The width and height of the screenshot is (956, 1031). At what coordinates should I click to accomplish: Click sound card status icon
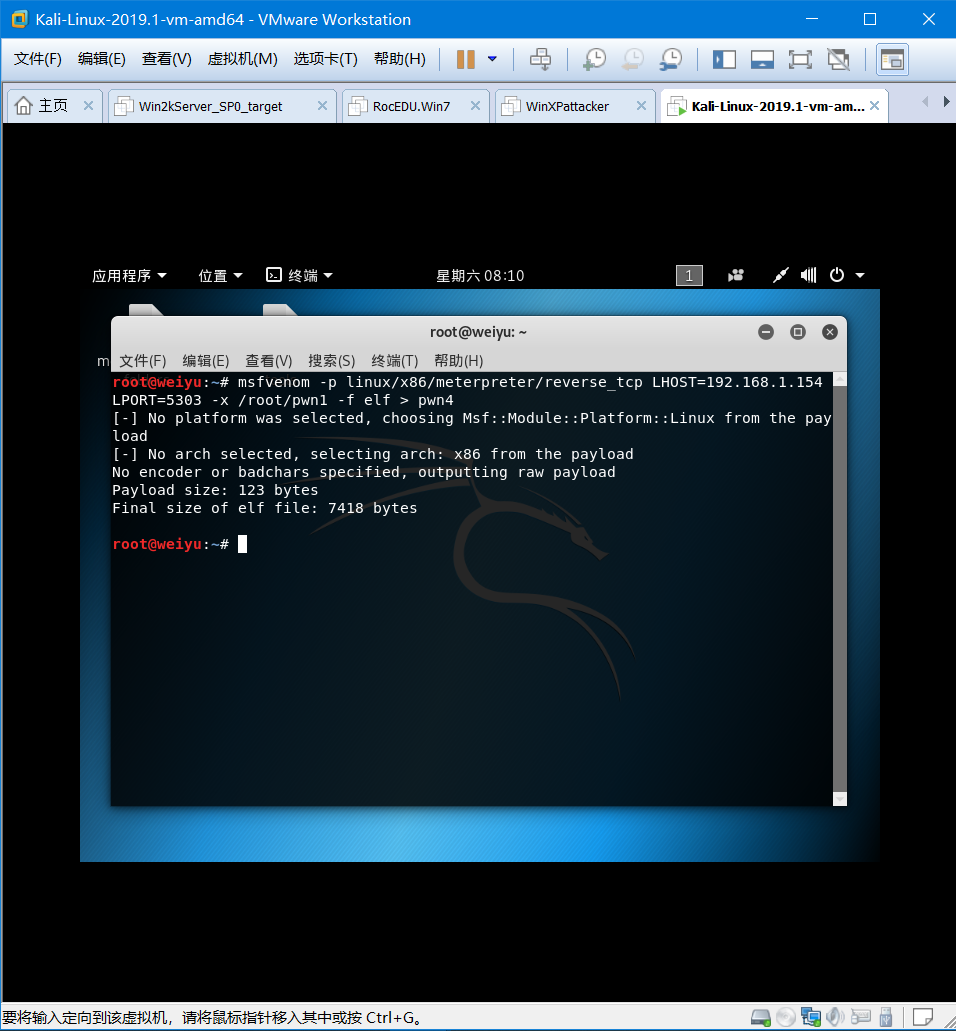tap(835, 1018)
